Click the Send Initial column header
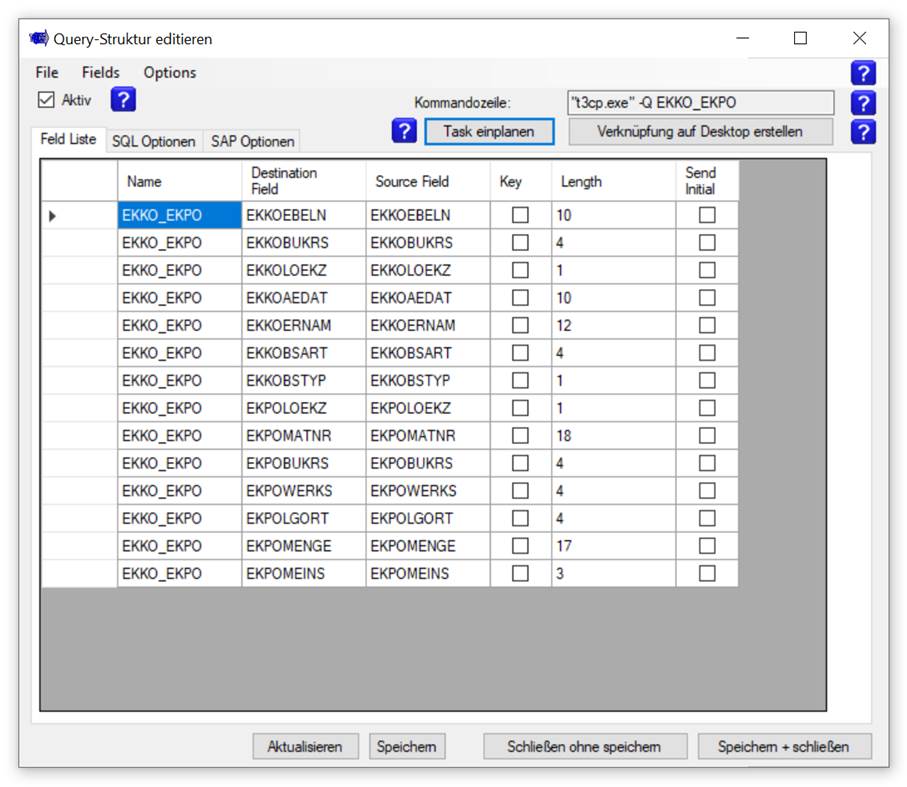The width and height of the screenshot is (907, 787). pyautogui.click(x=707, y=181)
